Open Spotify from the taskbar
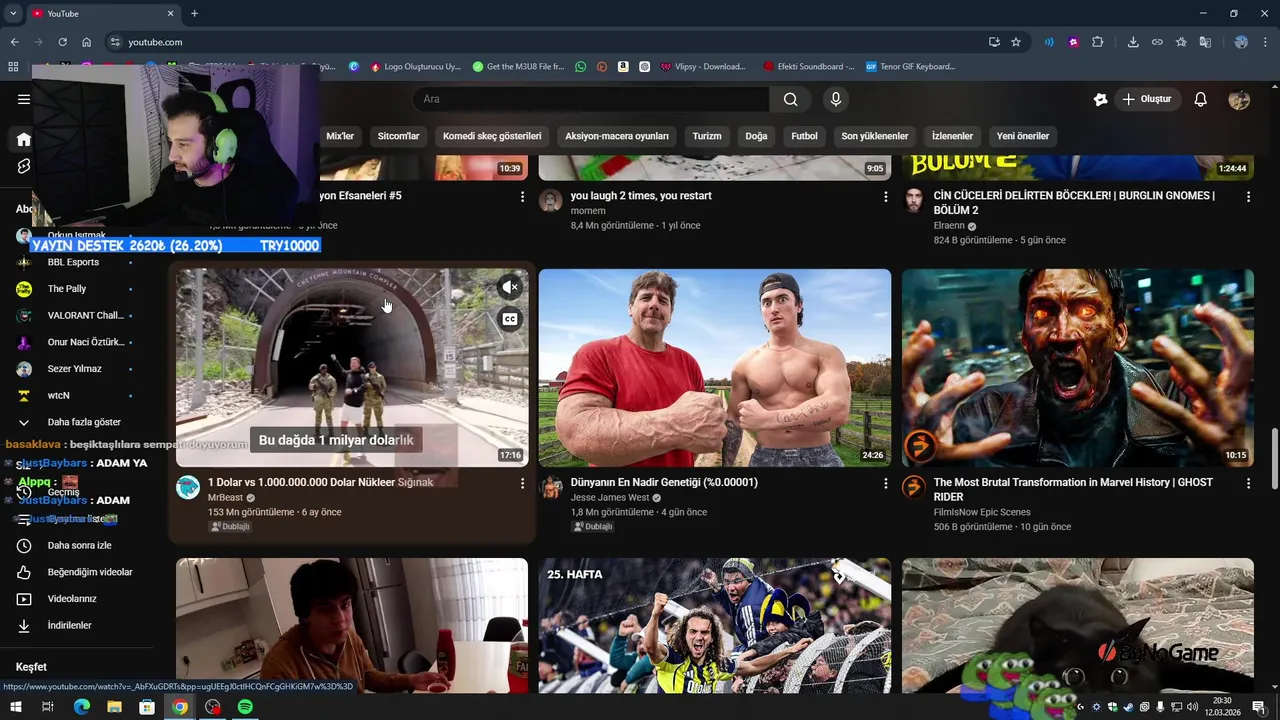The image size is (1280, 720). (x=245, y=707)
